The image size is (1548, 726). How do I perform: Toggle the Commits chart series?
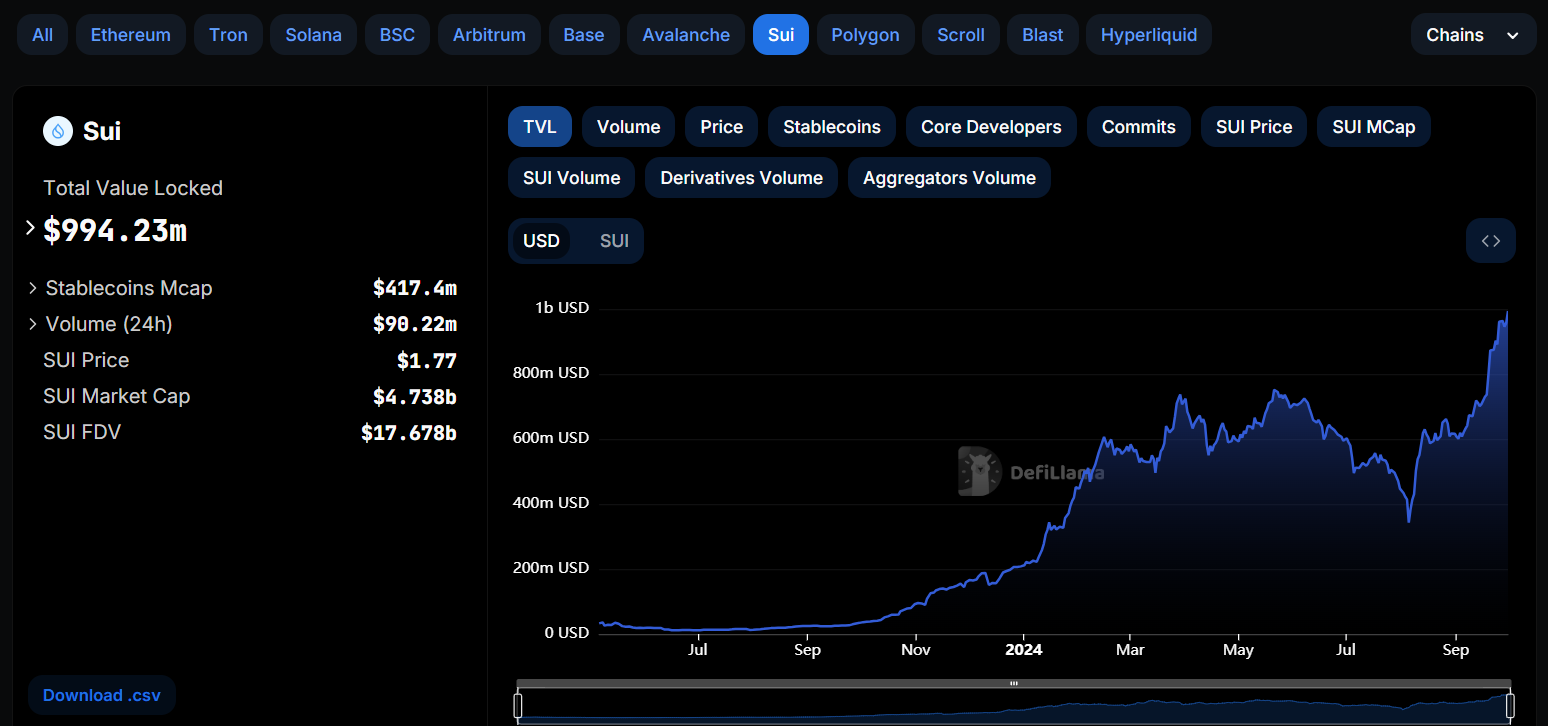click(x=1138, y=127)
